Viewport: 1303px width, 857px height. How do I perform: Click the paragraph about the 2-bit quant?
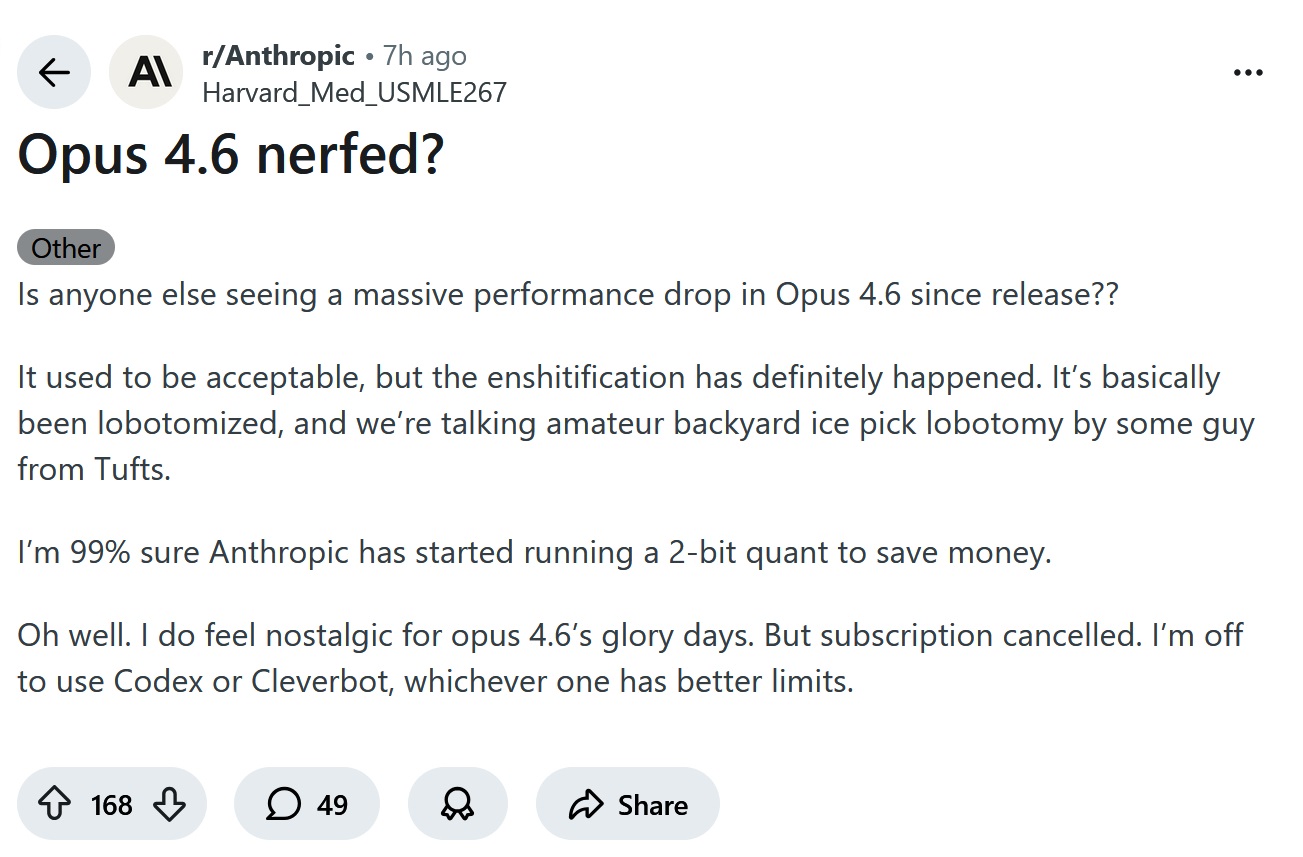pos(534,552)
